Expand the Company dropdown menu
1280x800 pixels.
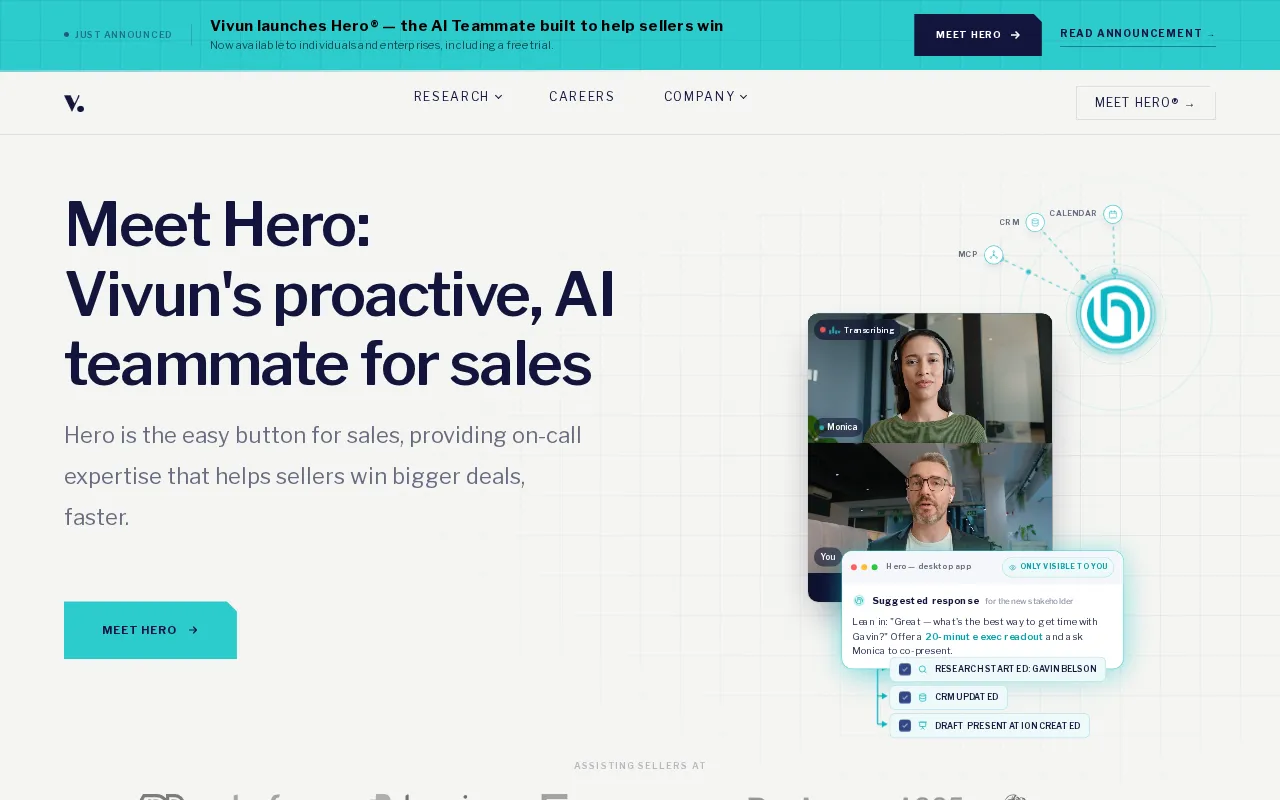pyautogui.click(x=706, y=97)
